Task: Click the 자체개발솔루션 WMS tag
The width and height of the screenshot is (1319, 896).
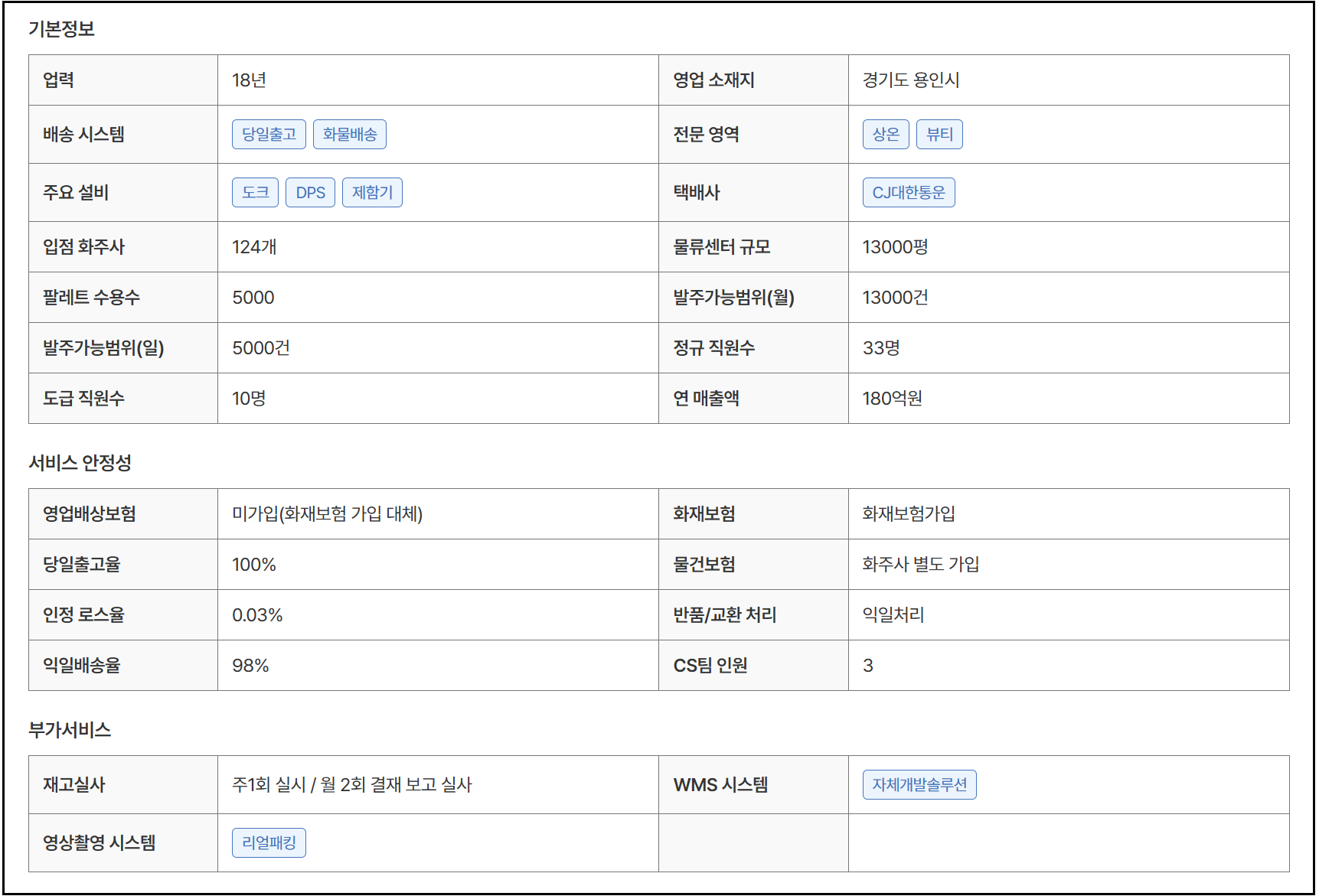Action: point(919,785)
